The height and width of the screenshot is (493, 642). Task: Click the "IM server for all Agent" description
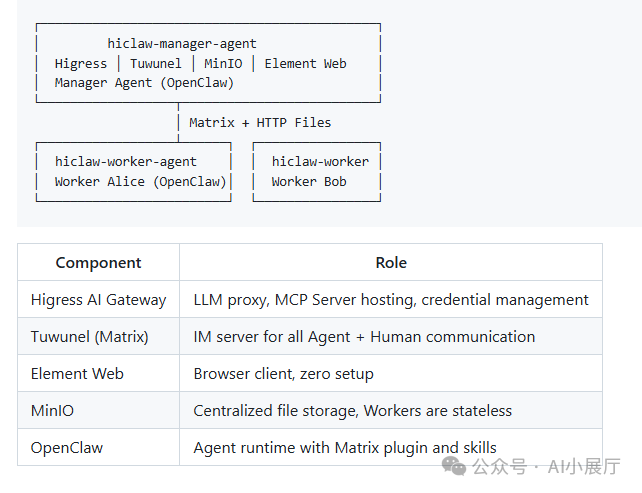[364, 337]
